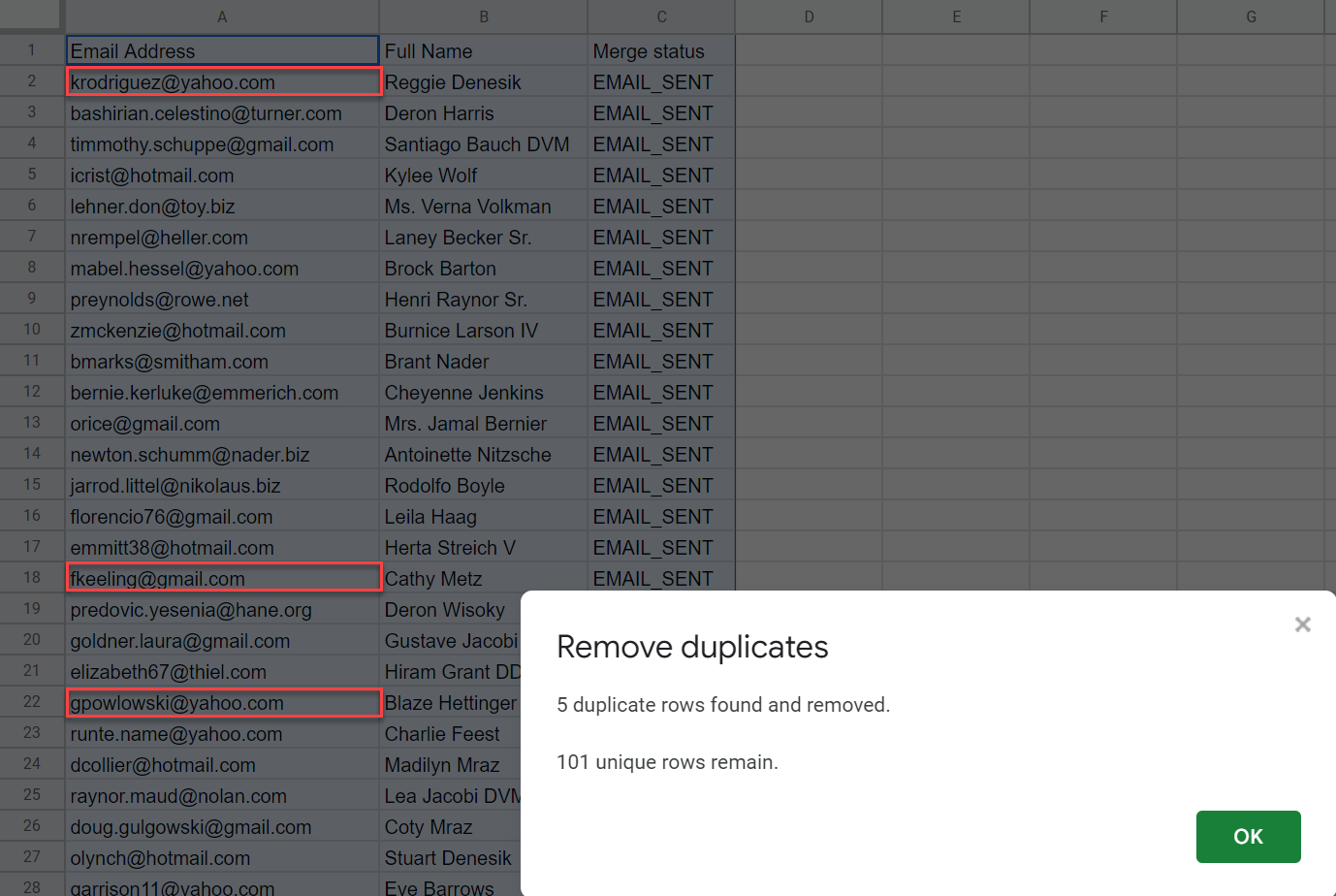Click cell with krodriguez@yahoo.com
This screenshot has height=896, width=1336.
click(223, 82)
